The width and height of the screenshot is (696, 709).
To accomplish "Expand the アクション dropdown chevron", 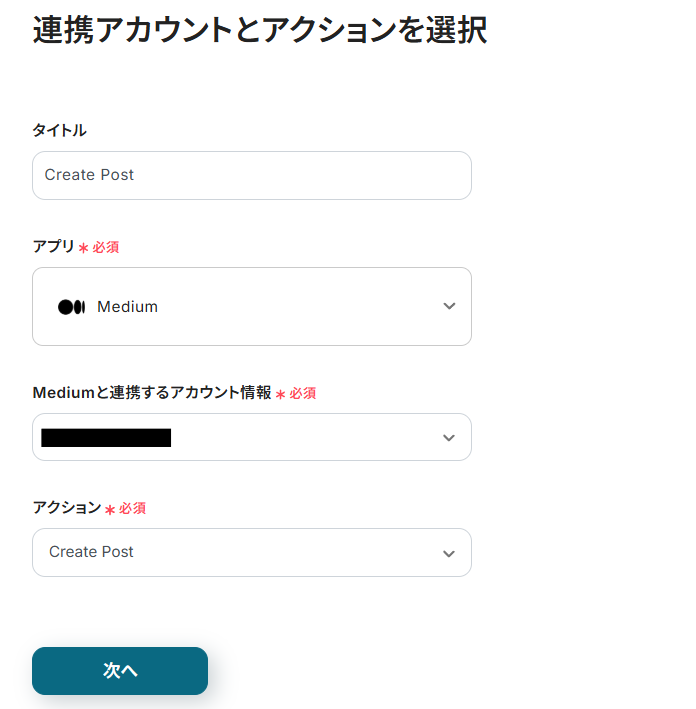I will click(x=449, y=553).
